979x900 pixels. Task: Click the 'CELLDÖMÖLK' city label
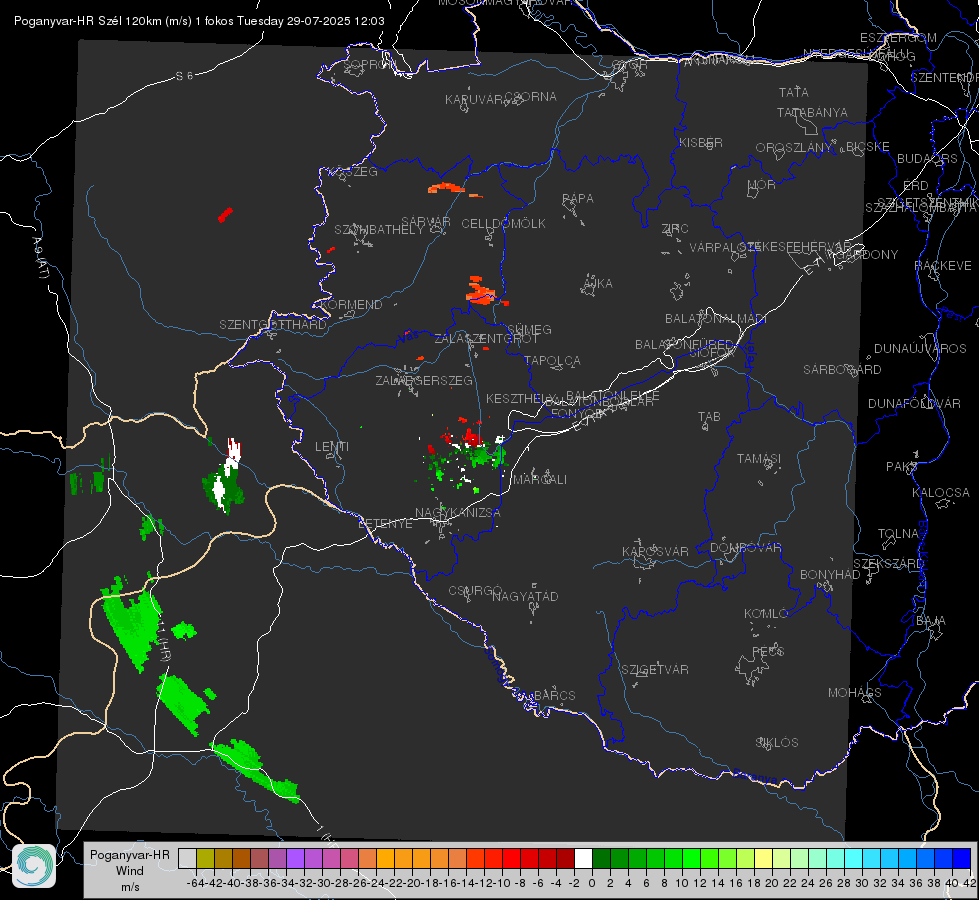pos(504,224)
